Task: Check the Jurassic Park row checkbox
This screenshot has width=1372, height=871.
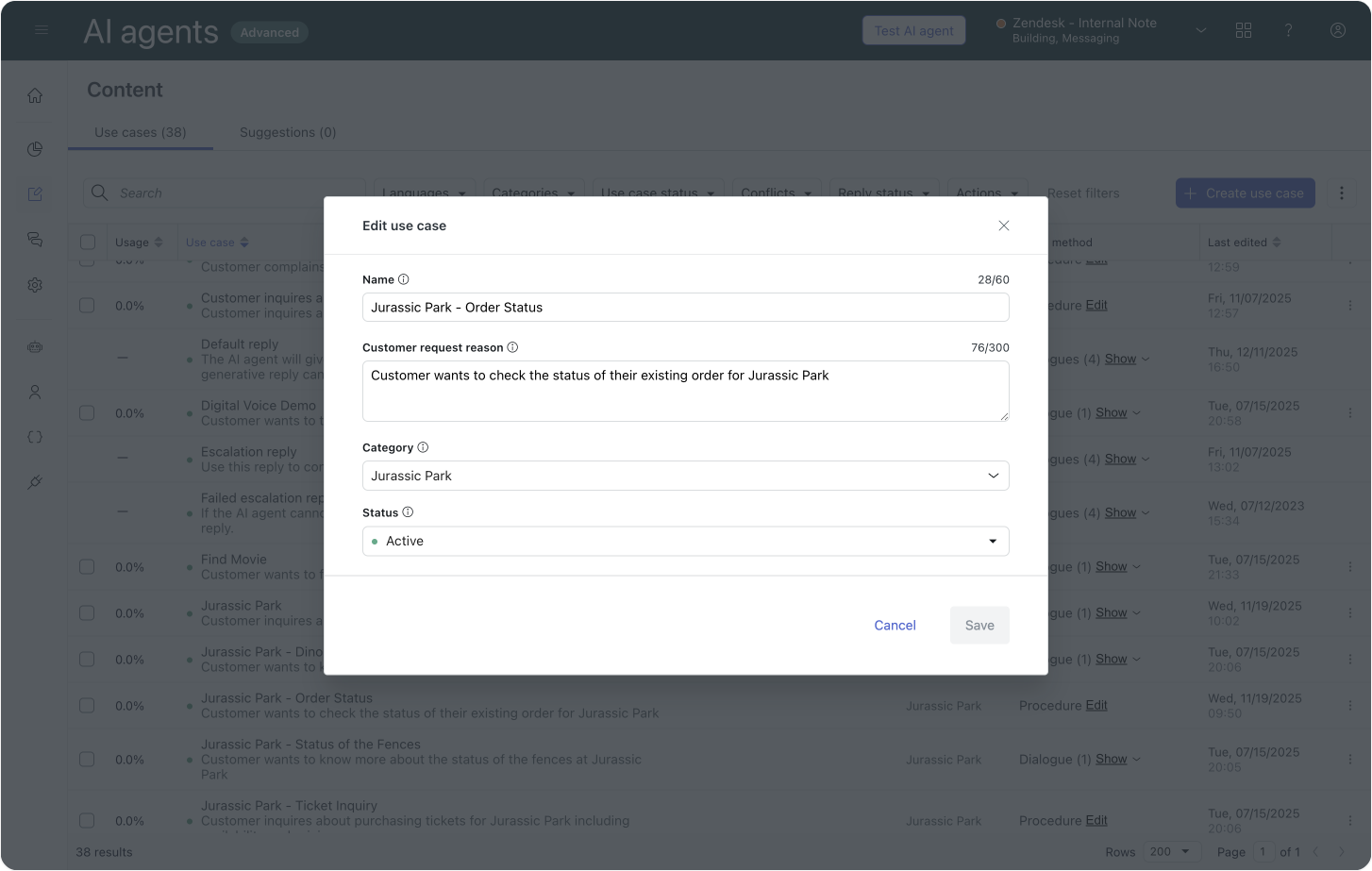Action: [87, 613]
